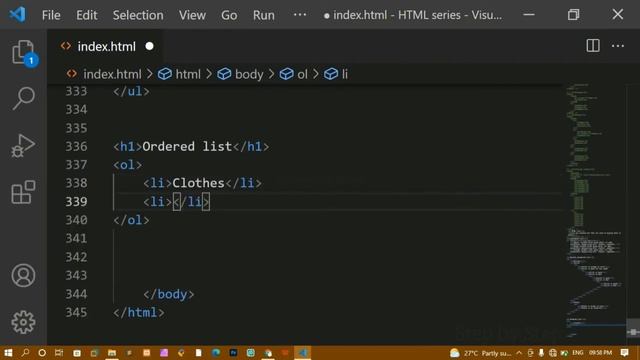Viewport: 640px width, 360px height.
Task: Select the index.html editor tab
Action: pyautogui.click(x=106, y=47)
